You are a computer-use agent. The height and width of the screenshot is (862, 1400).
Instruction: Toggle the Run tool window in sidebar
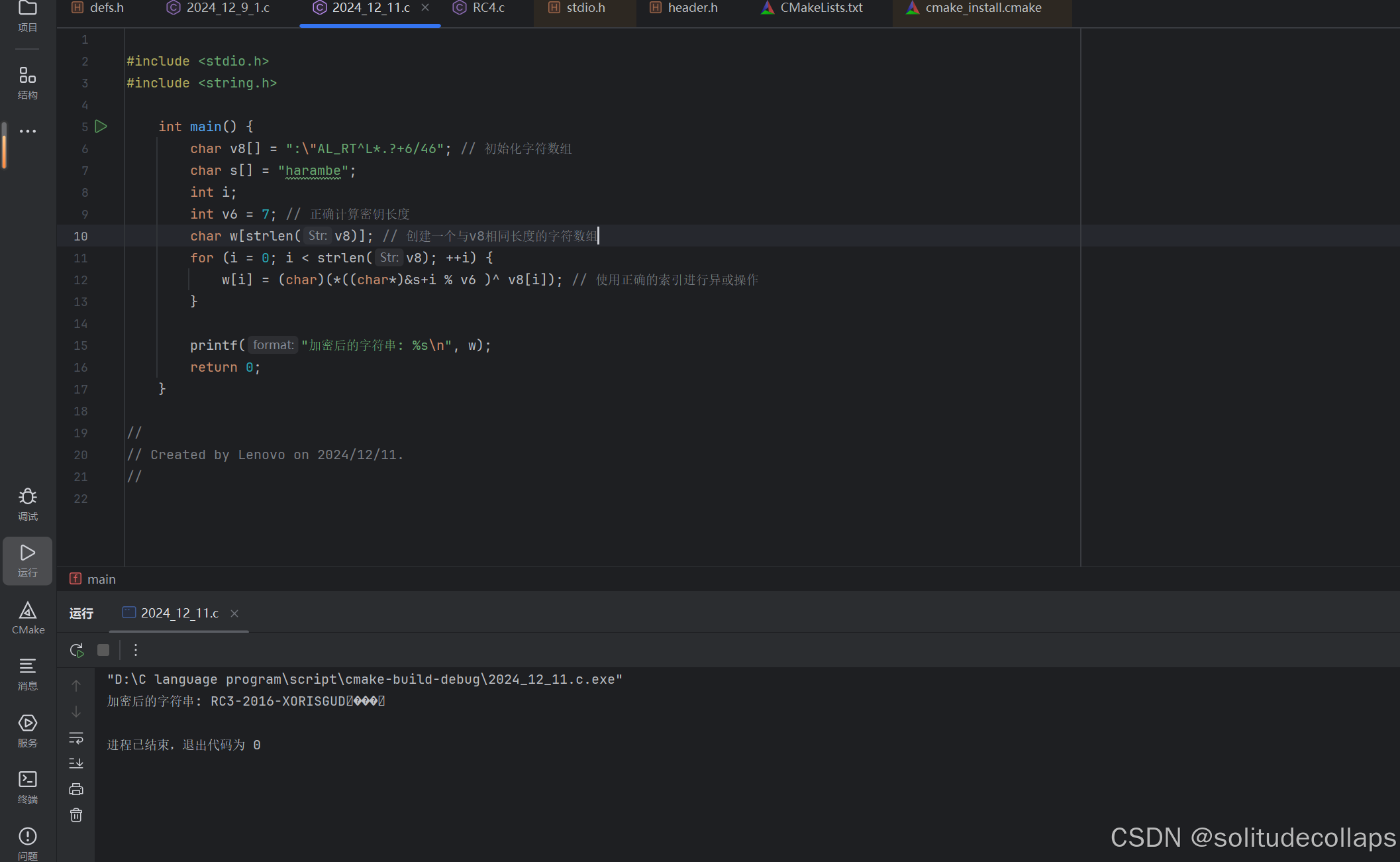pyautogui.click(x=27, y=561)
